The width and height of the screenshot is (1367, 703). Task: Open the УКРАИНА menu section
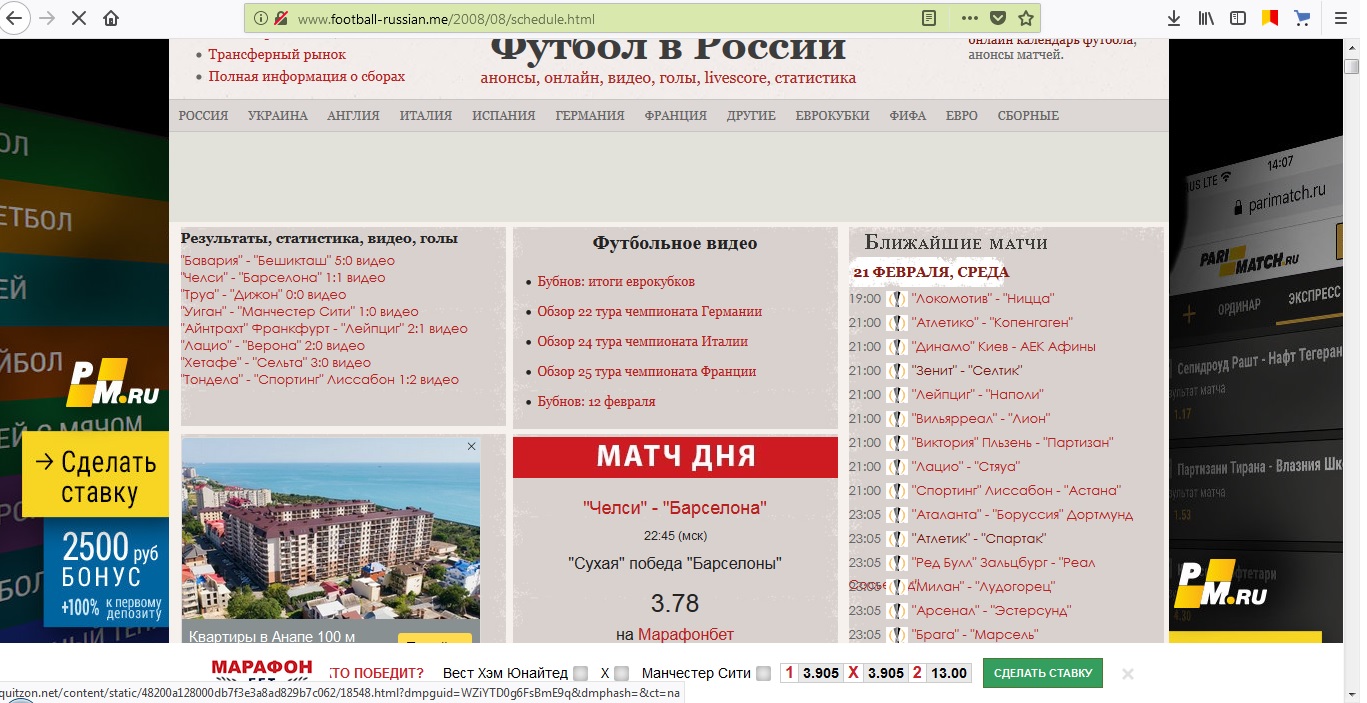point(278,116)
